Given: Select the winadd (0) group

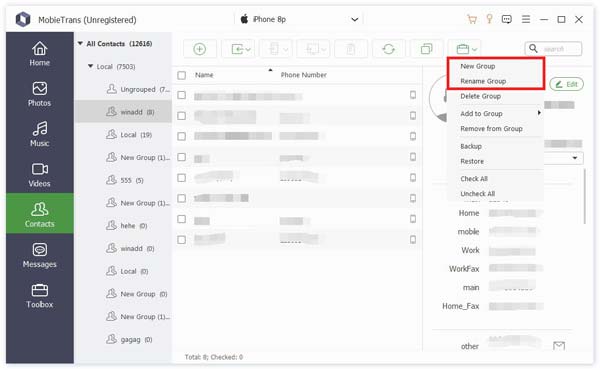Looking at the screenshot, I should (x=123, y=248).
